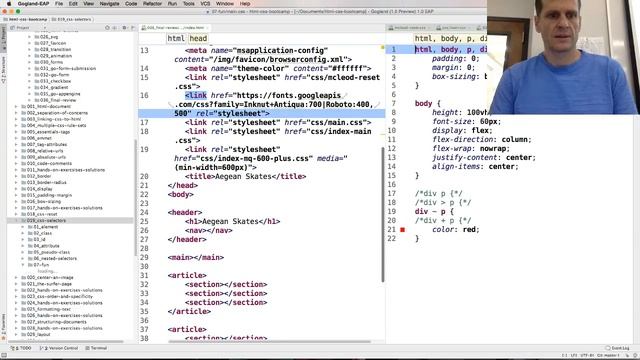Open the TODO tool window

point(21,348)
